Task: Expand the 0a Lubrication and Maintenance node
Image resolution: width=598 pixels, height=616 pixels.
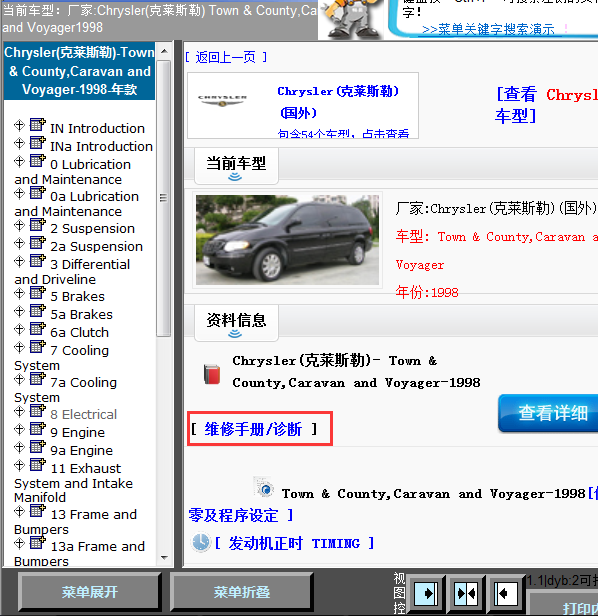Action: click(19, 193)
